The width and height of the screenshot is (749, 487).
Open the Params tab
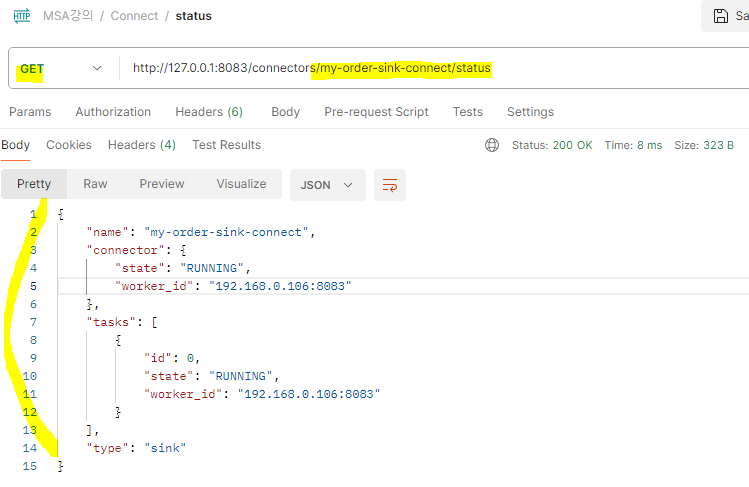pyautogui.click(x=30, y=112)
